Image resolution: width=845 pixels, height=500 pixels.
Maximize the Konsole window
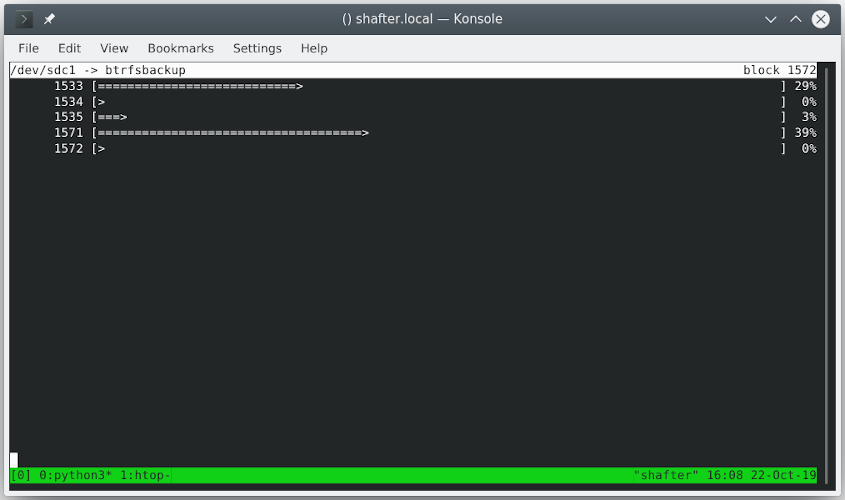[795, 19]
